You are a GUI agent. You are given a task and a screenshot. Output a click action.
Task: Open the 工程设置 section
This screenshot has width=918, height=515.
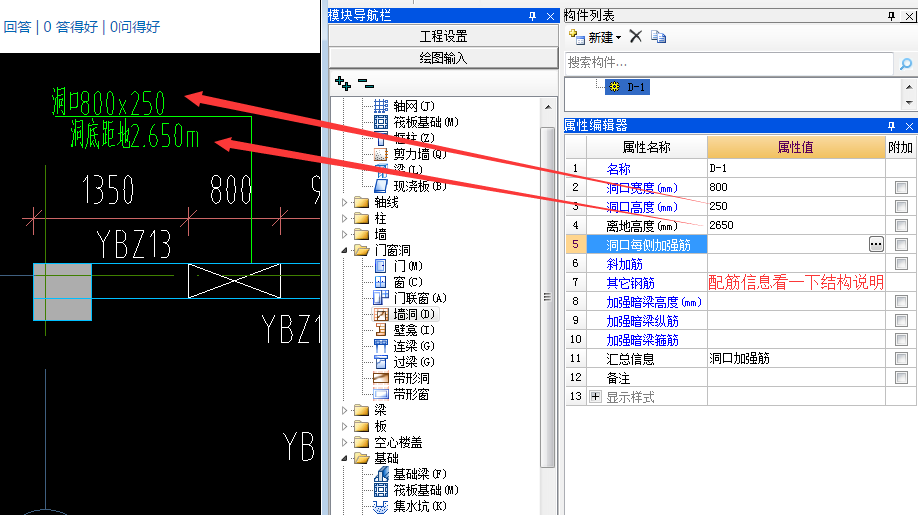(x=443, y=36)
